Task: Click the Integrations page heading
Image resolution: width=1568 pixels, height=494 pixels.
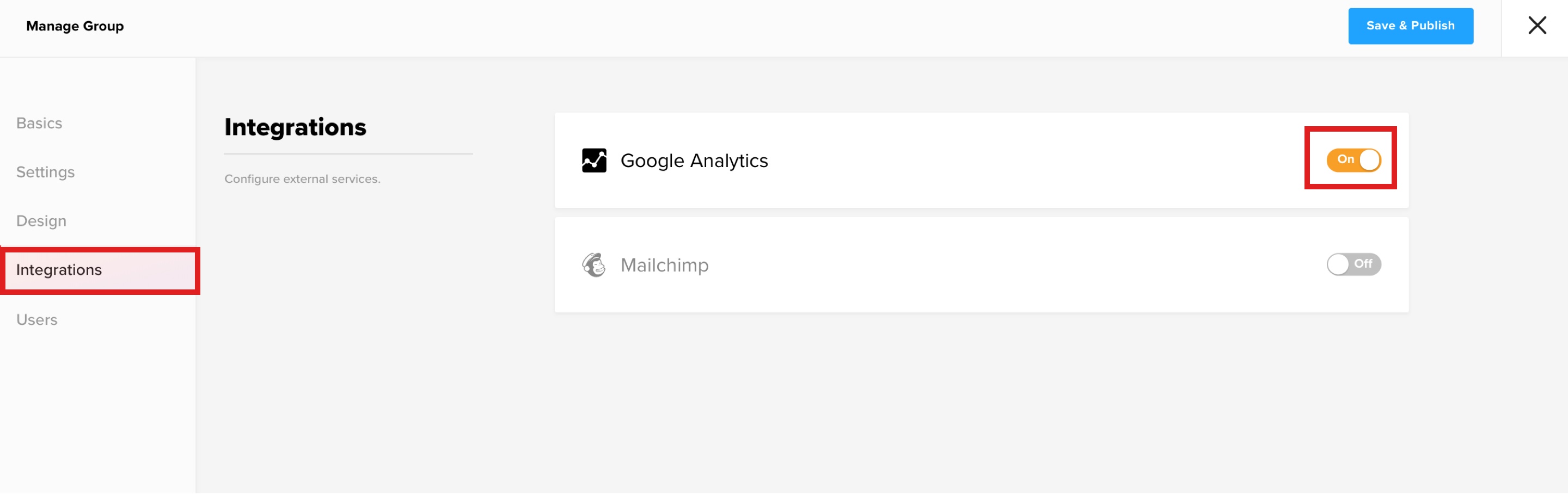Action: 295,127
